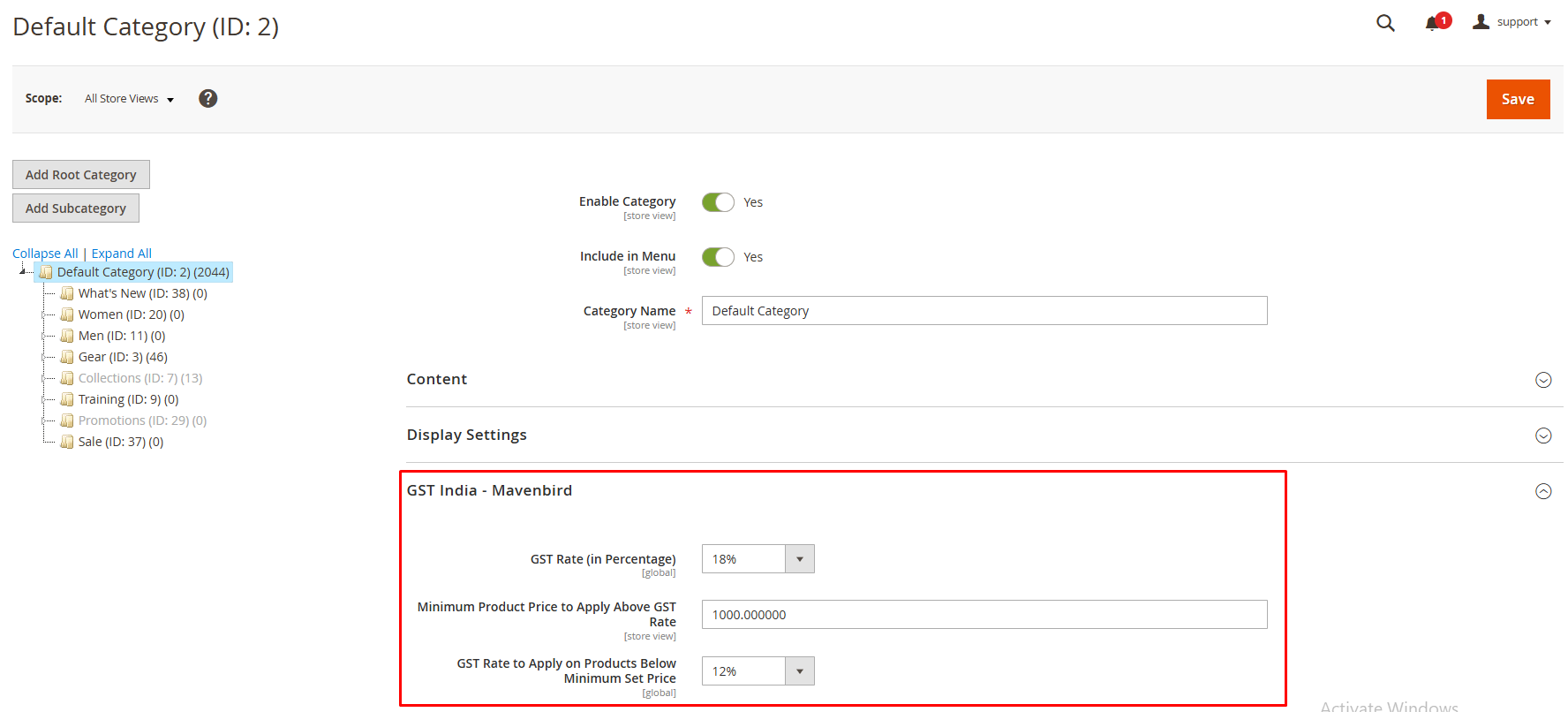Click the folder icon beside Collections category

point(67,378)
